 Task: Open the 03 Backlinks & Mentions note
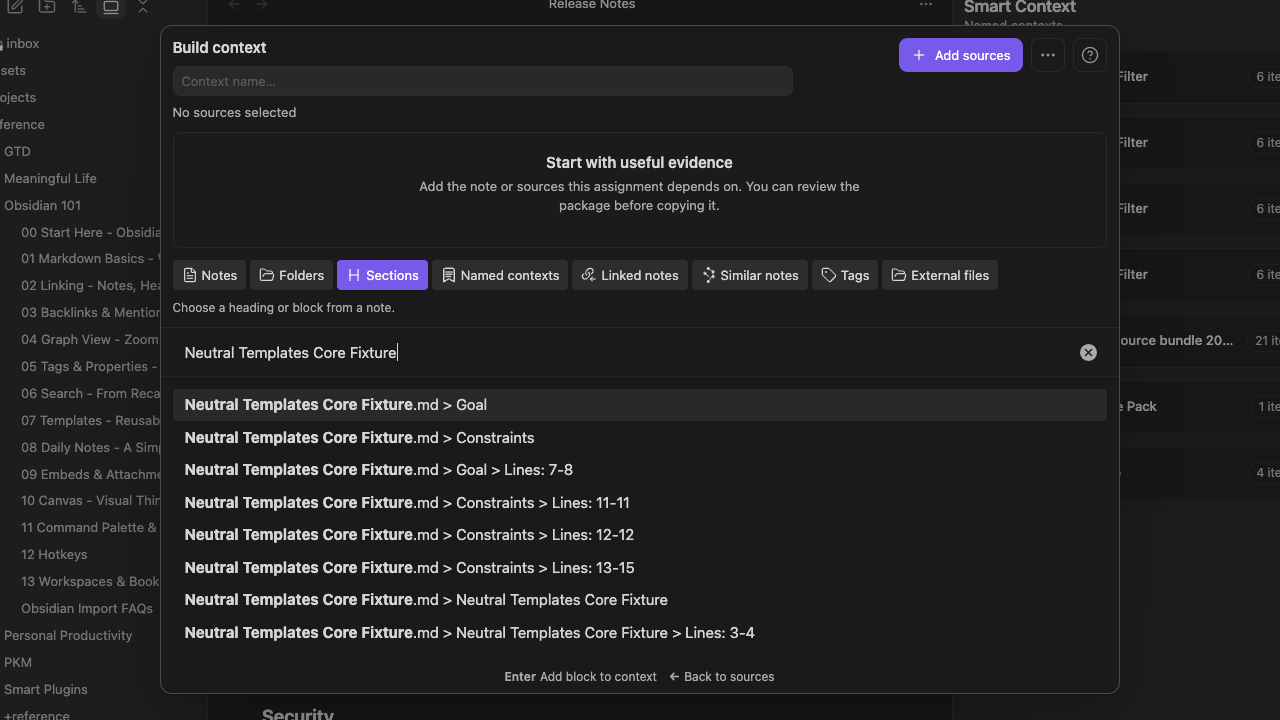coord(88,313)
